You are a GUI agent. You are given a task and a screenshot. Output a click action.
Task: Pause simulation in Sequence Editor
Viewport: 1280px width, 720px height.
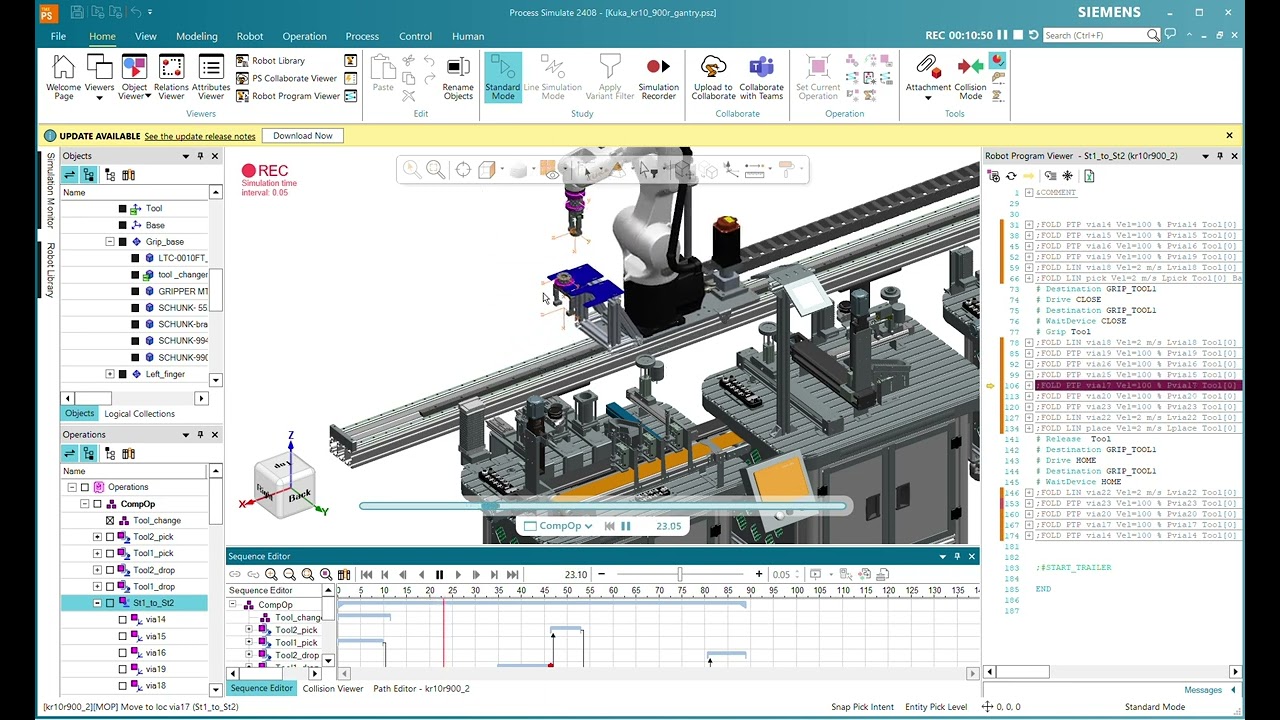pyautogui.click(x=439, y=575)
